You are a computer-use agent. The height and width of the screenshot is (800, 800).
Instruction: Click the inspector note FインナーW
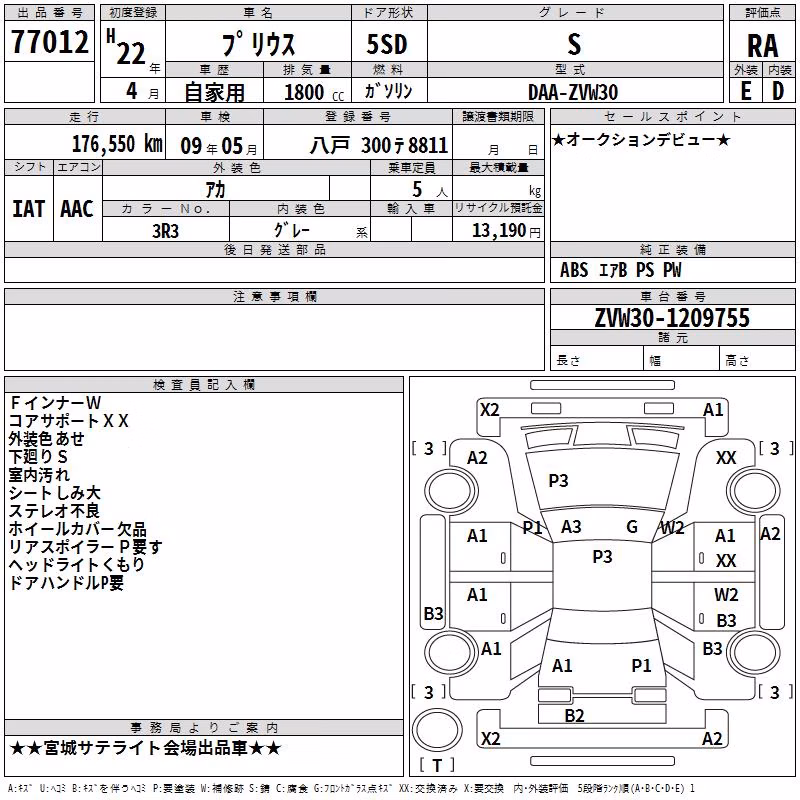[55, 403]
